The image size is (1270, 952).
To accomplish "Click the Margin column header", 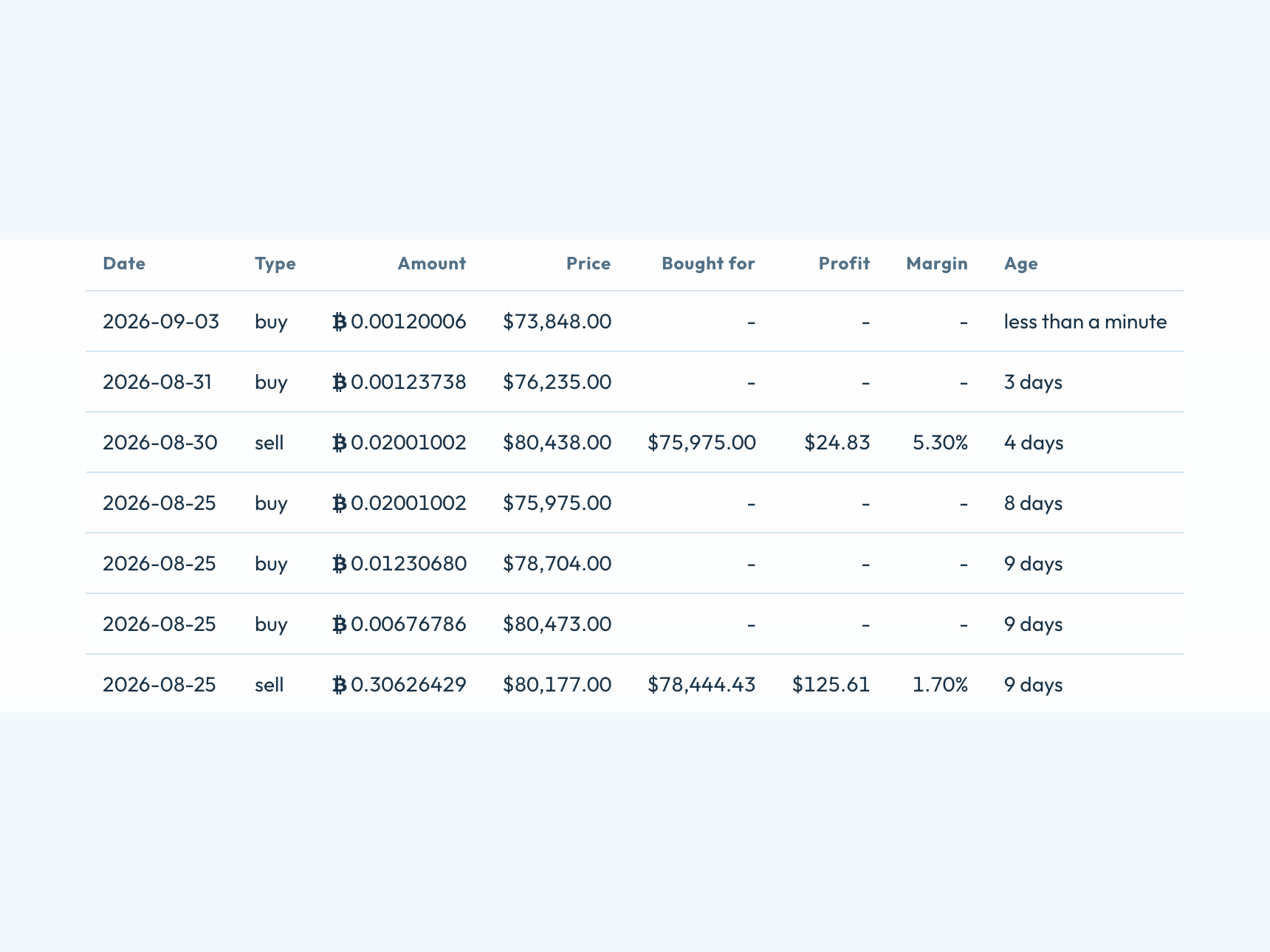I will click(x=937, y=264).
